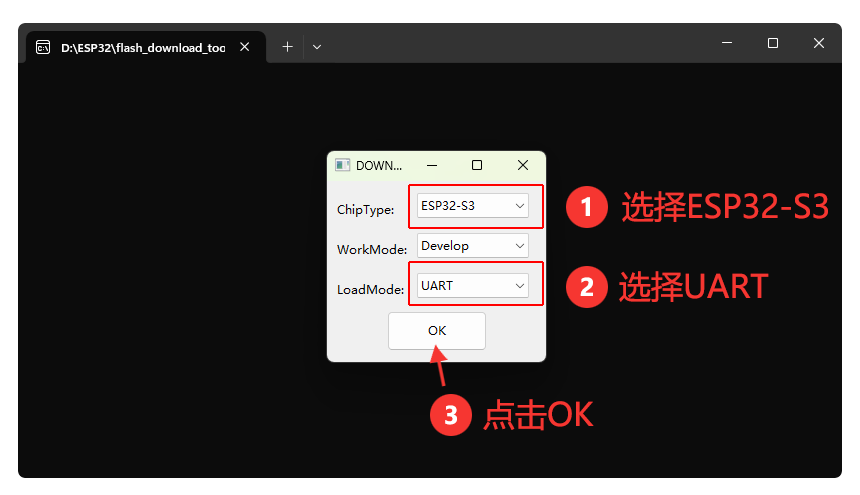The width and height of the screenshot is (860, 495).
Task: Click the DOWN... dialog app icon
Action: tap(342, 166)
